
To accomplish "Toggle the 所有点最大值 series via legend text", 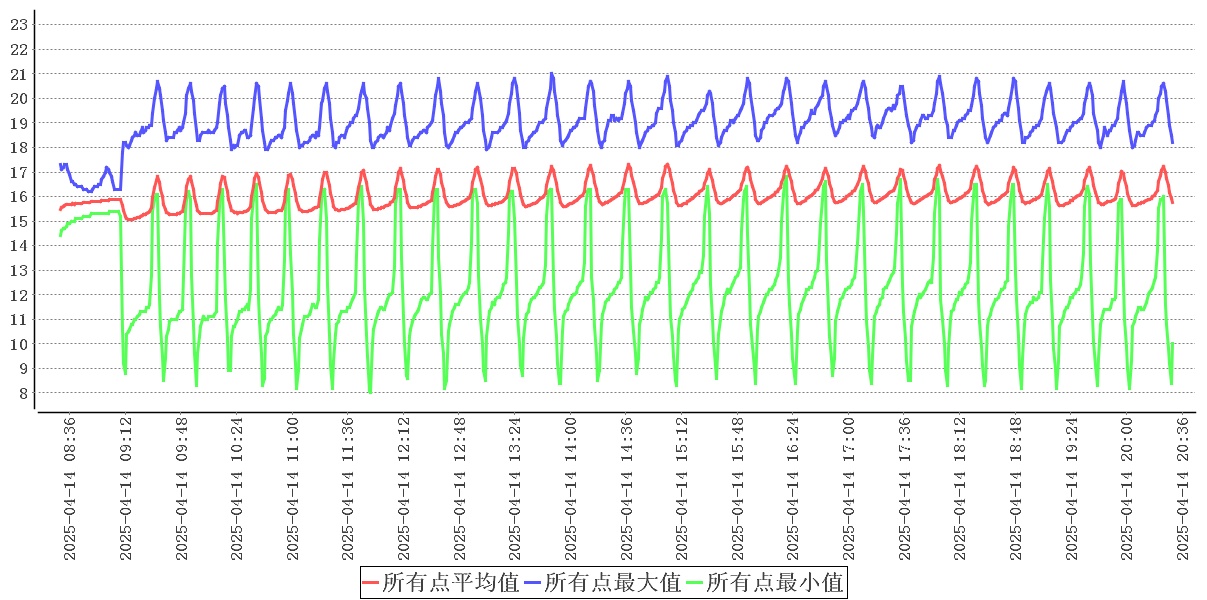I will (612, 583).
